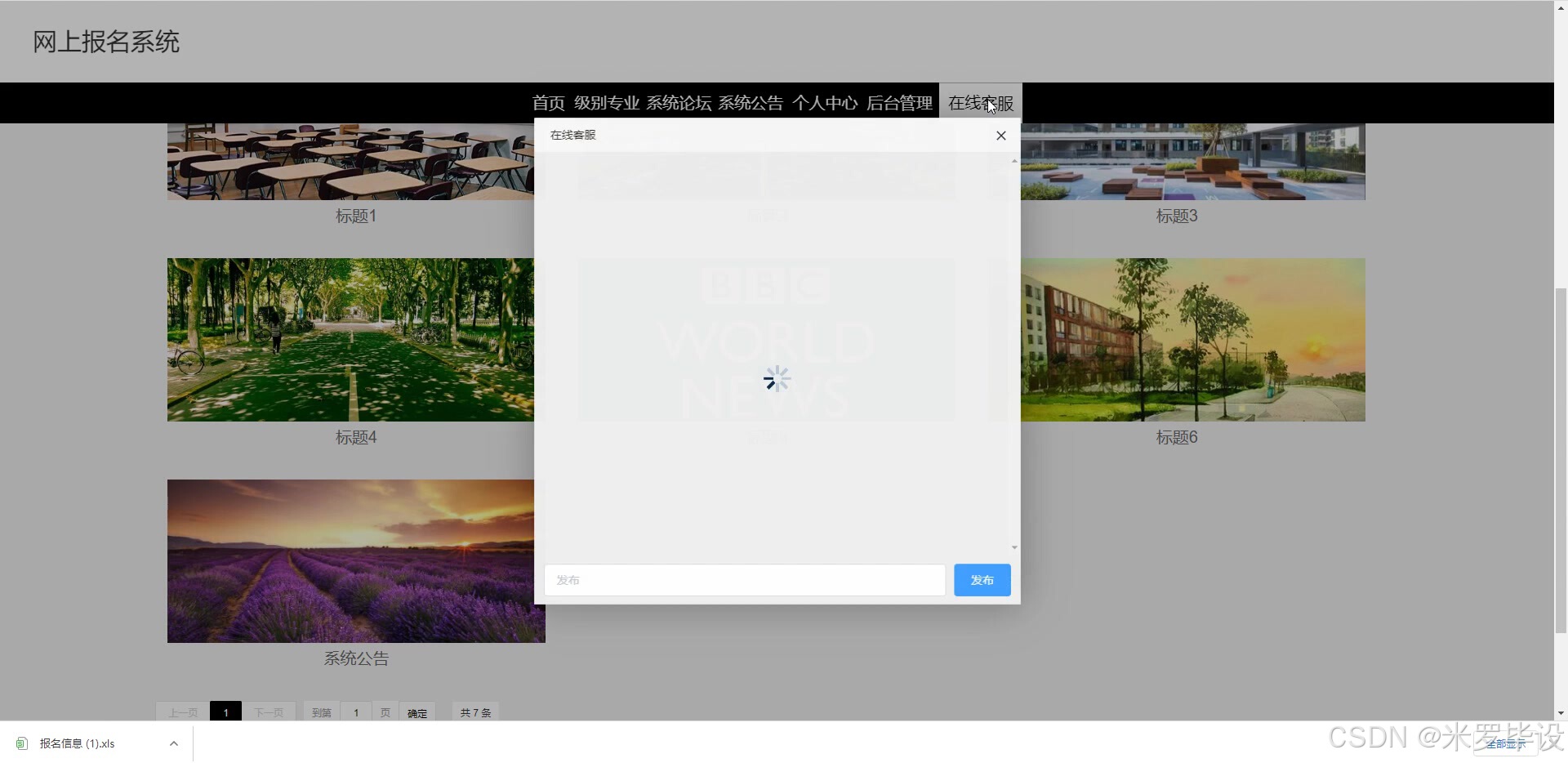Click the 网上报名系统 site title
Viewport: 1568px width, 763px height.
106,42
